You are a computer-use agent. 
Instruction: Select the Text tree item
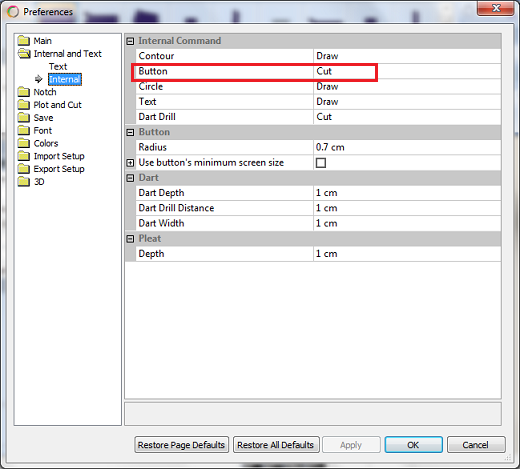click(x=58, y=66)
